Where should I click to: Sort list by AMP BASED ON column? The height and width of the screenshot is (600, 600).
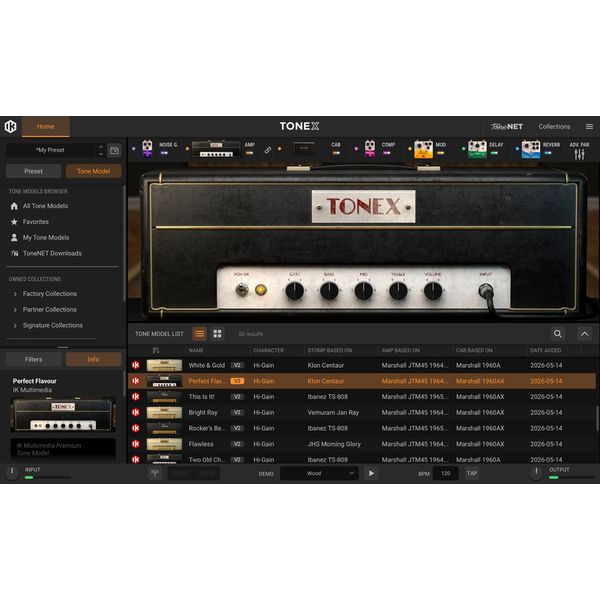tap(400, 351)
